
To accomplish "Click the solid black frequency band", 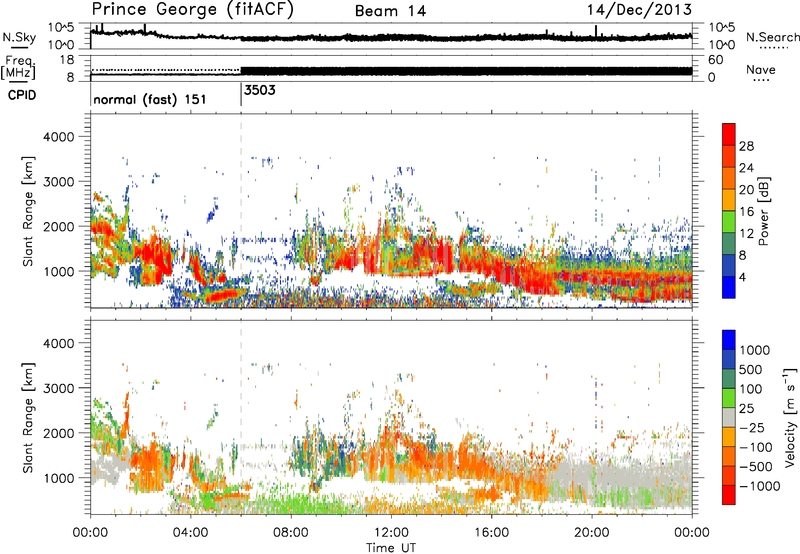I will [466, 71].
